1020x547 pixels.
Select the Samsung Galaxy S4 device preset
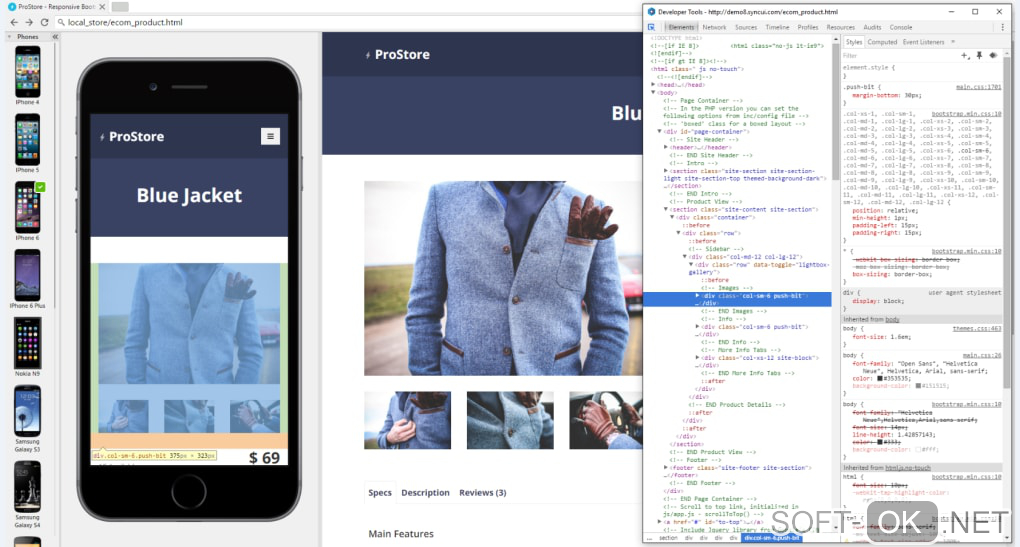[x=27, y=494]
